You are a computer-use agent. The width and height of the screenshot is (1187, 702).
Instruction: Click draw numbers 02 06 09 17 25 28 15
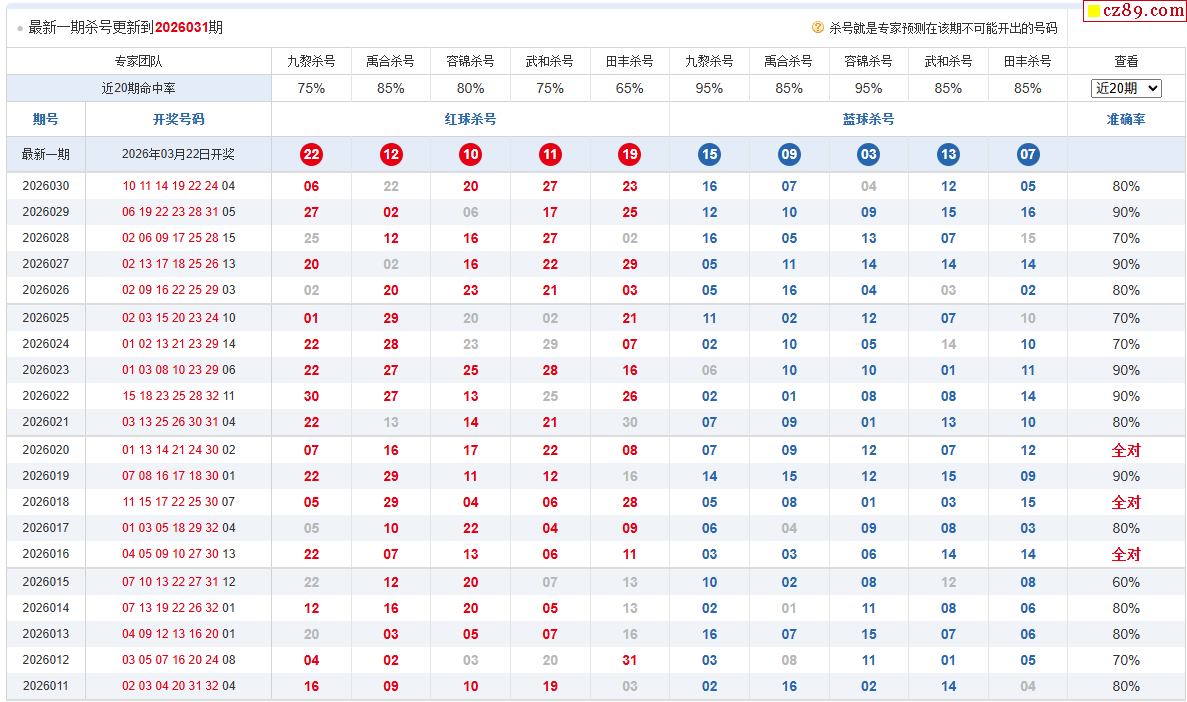179,238
